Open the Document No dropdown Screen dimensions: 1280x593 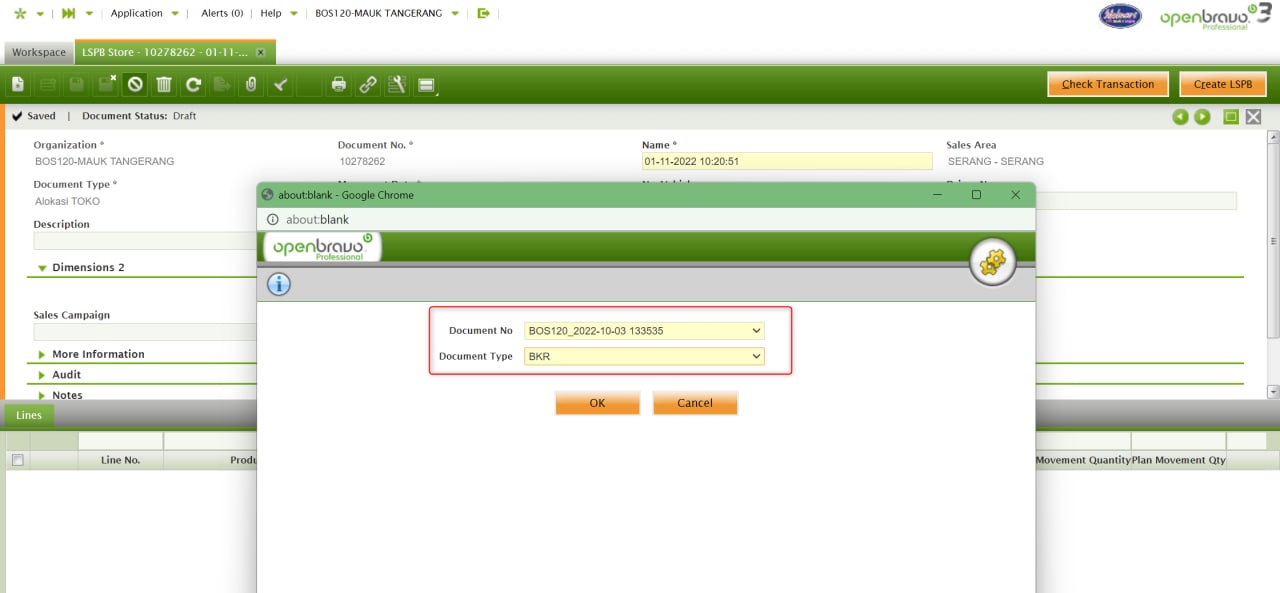tap(644, 331)
